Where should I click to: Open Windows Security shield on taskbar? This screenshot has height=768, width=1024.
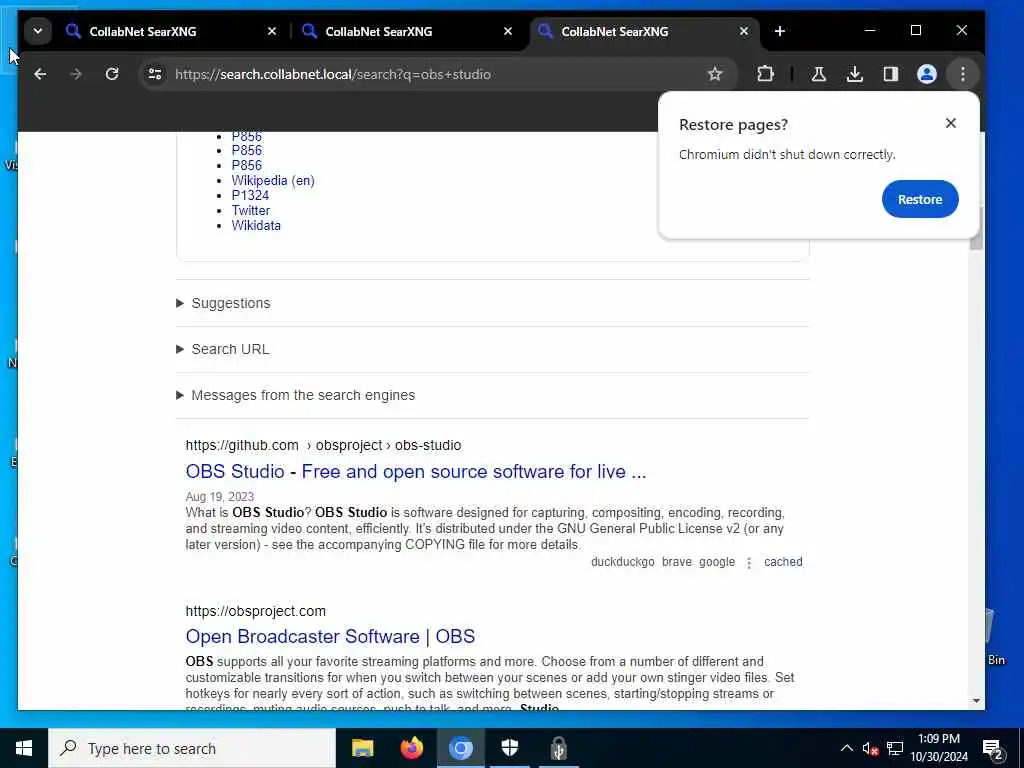tap(509, 748)
